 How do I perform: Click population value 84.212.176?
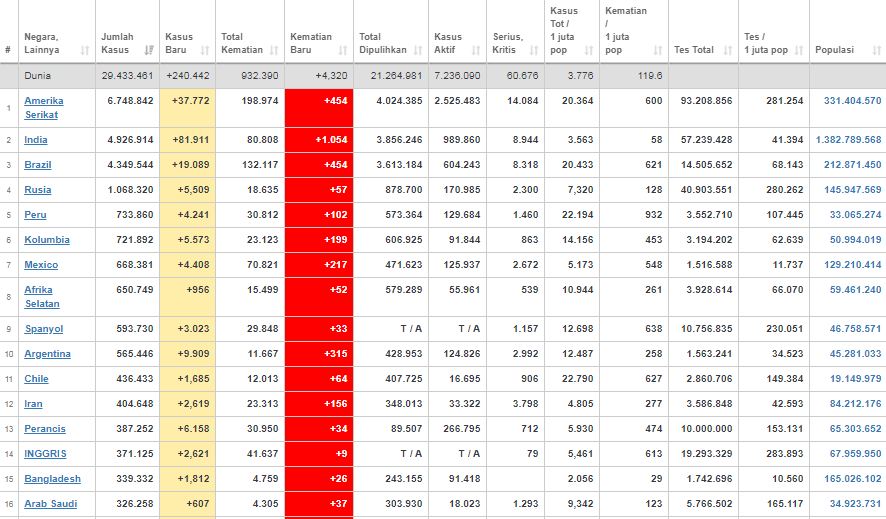(855, 403)
